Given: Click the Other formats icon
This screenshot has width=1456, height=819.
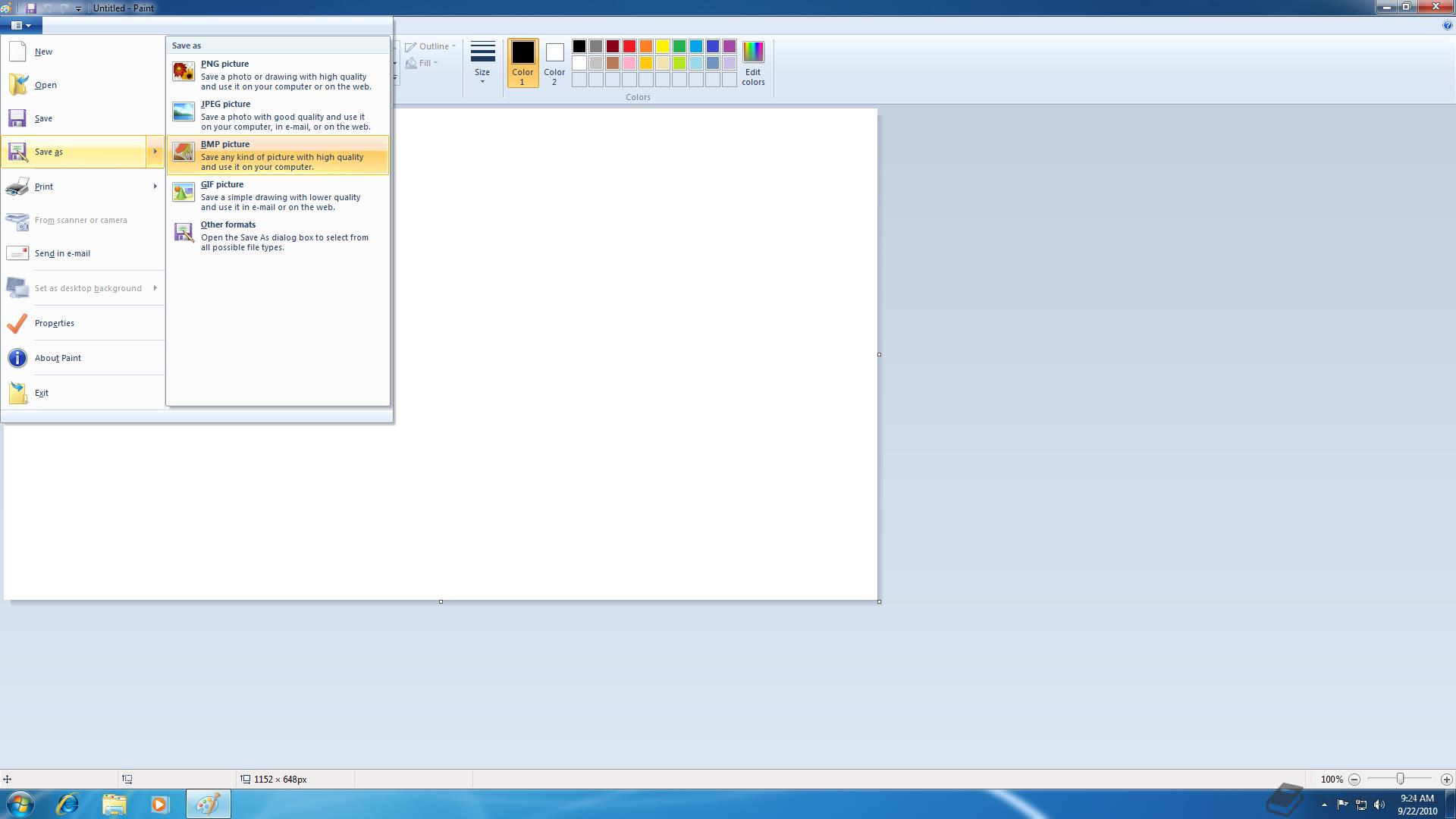Looking at the screenshot, I should [x=184, y=232].
